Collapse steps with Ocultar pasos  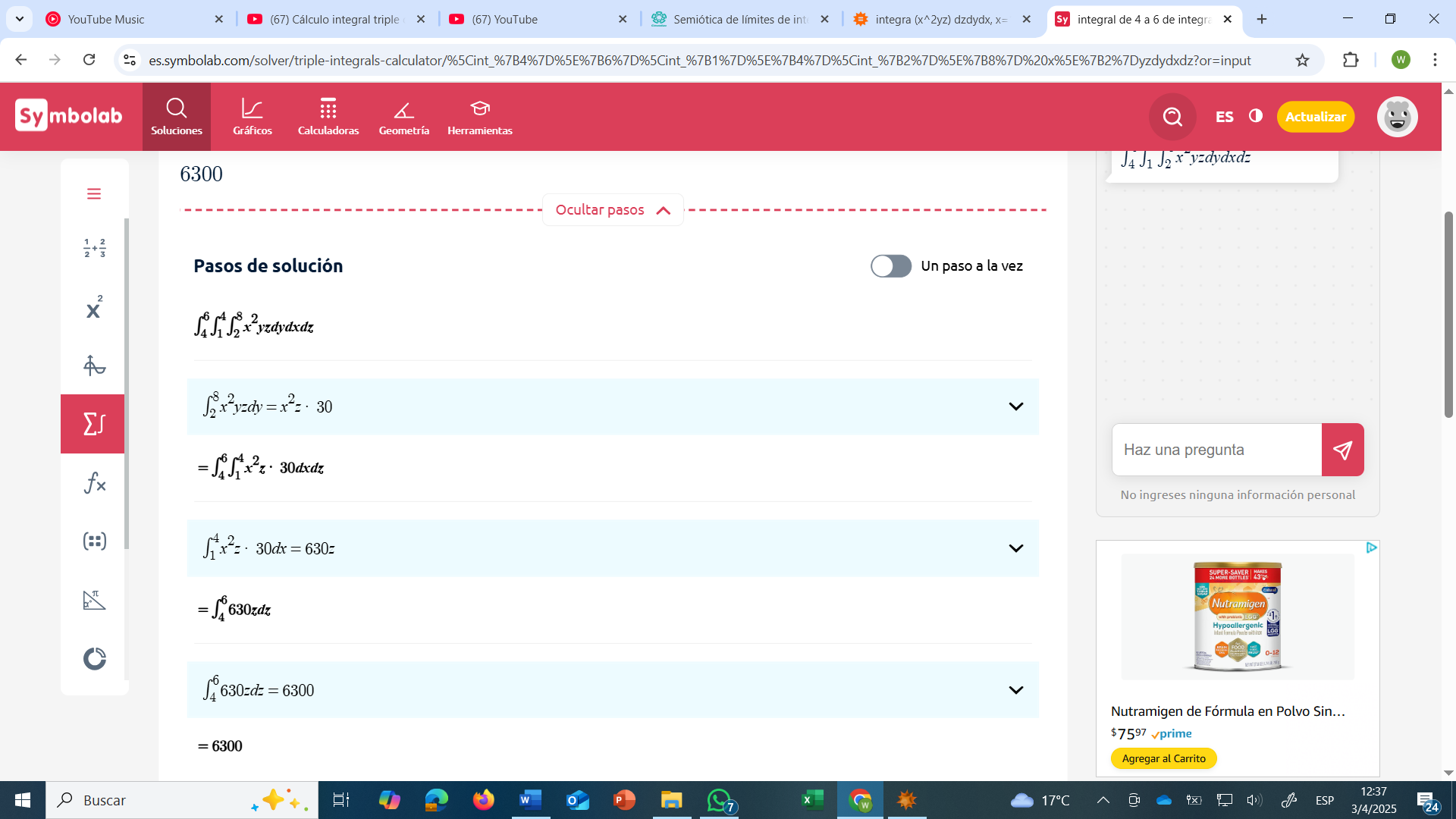pos(613,210)
